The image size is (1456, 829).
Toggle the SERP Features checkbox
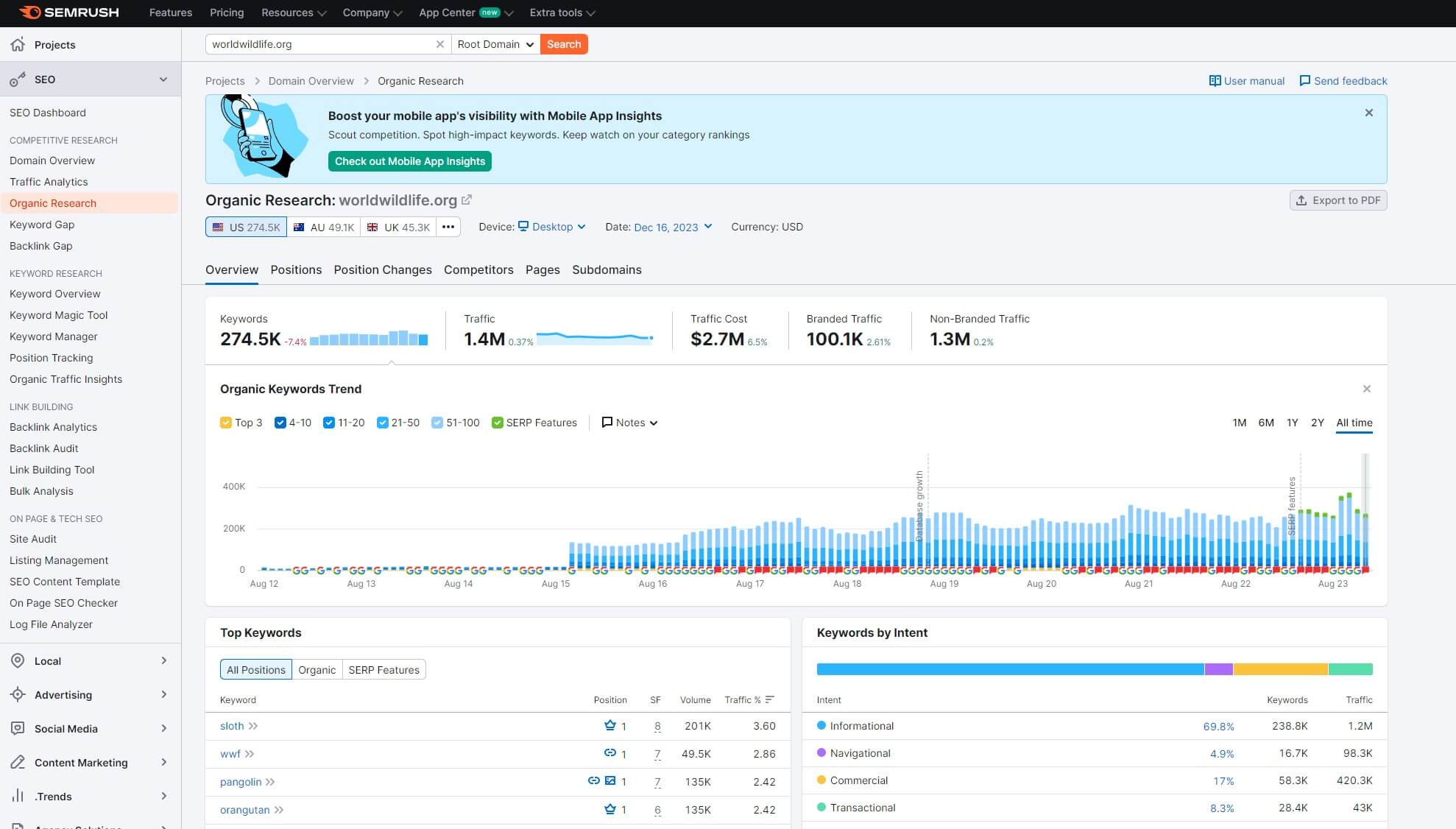498,423
